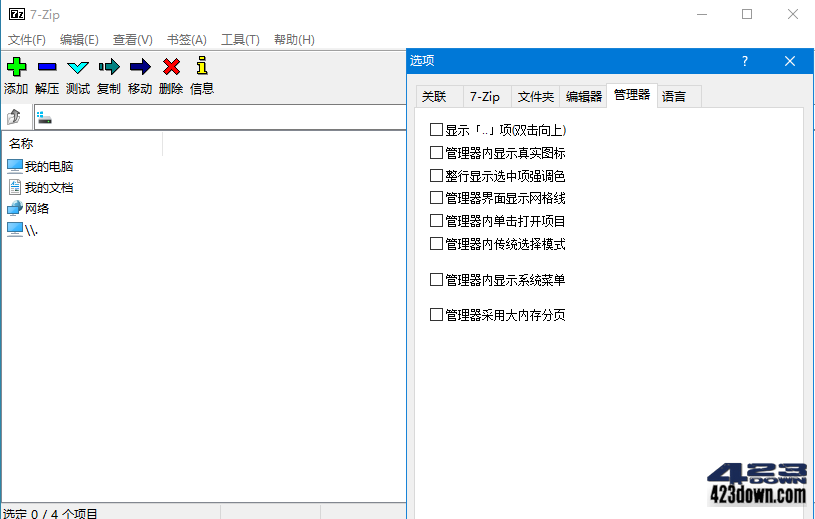The image size is (815, 519).
Task: Toggle 管理器采用大内存分页 checkbox
Action: 436,314
